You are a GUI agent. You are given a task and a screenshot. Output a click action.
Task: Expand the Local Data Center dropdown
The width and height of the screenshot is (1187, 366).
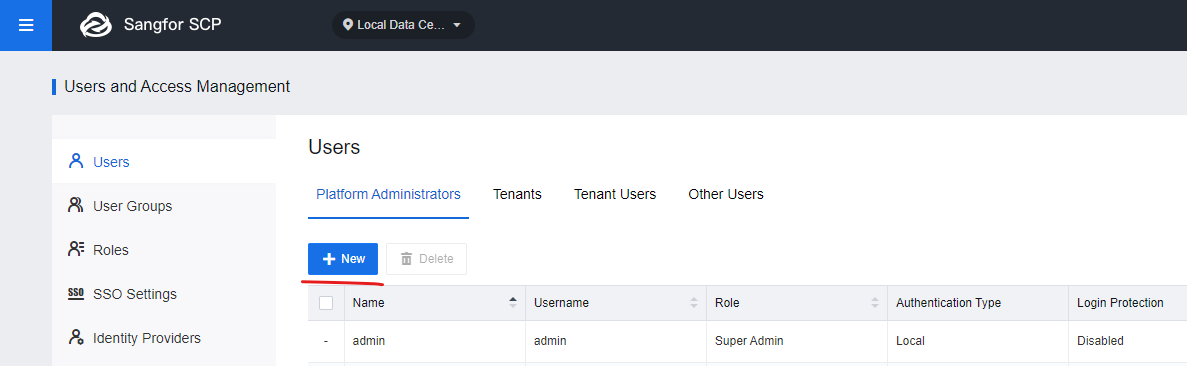(403, 25)
